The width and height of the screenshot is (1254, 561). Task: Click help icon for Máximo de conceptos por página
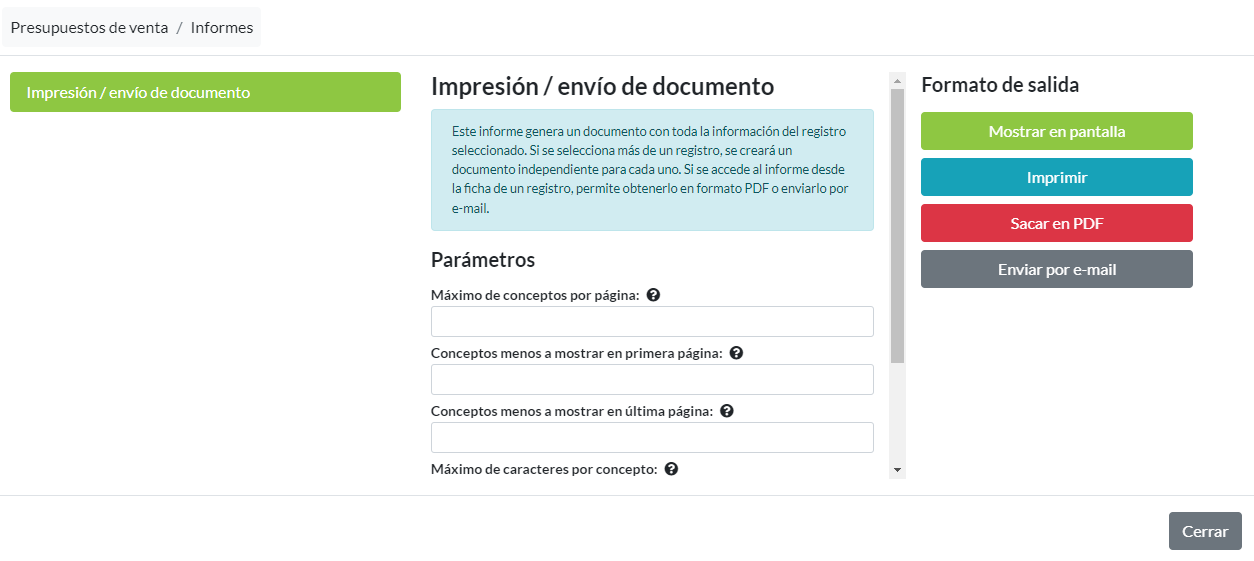point(653,295)
